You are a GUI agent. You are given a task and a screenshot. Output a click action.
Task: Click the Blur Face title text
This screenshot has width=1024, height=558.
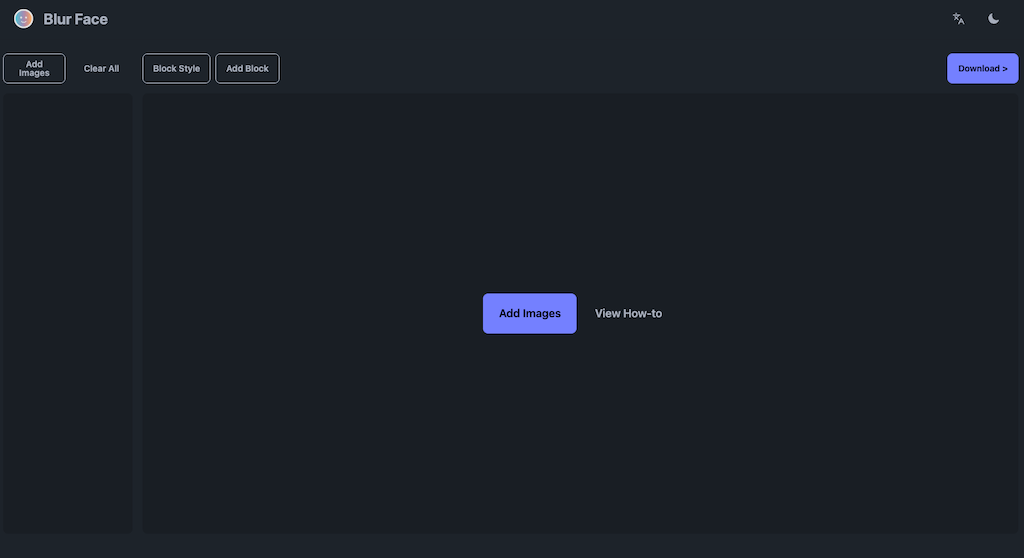75,19
